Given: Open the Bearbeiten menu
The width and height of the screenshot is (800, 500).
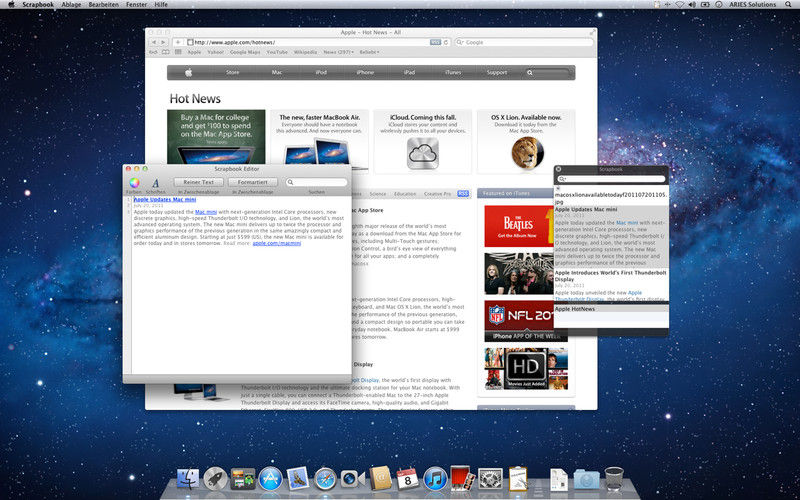Looking at the screenshot, I should pyautogui.click(x=104, y=5).
